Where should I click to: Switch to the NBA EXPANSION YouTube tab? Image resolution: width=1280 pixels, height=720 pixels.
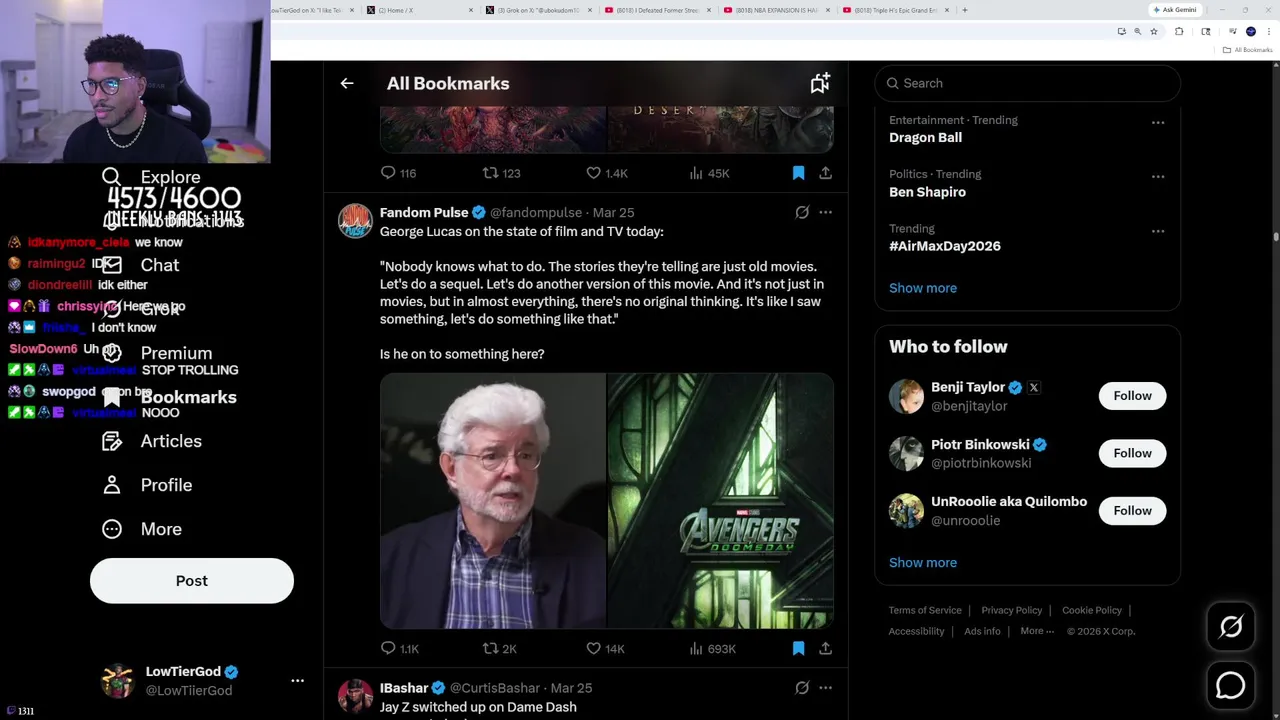click(x=774, y=10)
